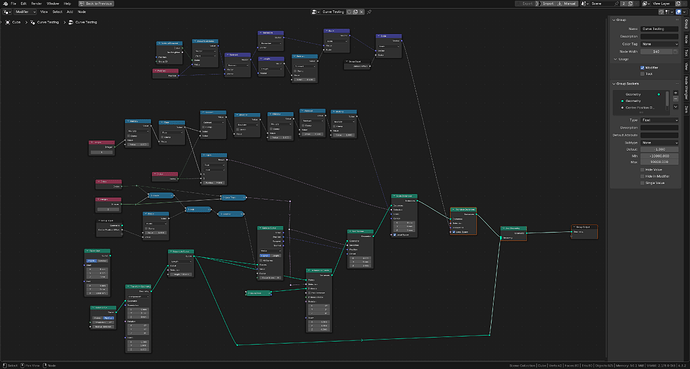Switch to the Node sidebar tab
Viewport: 690px width, 369px height.
(686, 39)
